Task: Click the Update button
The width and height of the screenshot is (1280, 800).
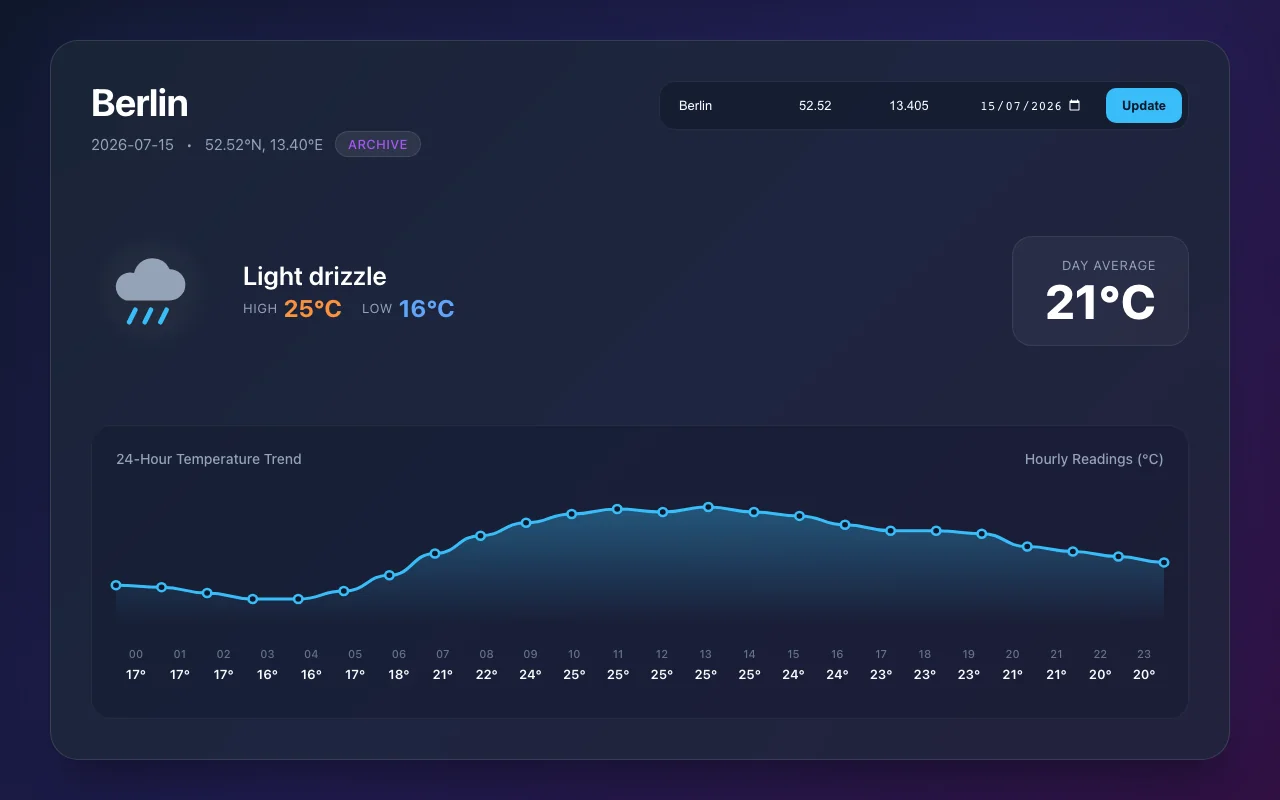Action: point(1143,105)
